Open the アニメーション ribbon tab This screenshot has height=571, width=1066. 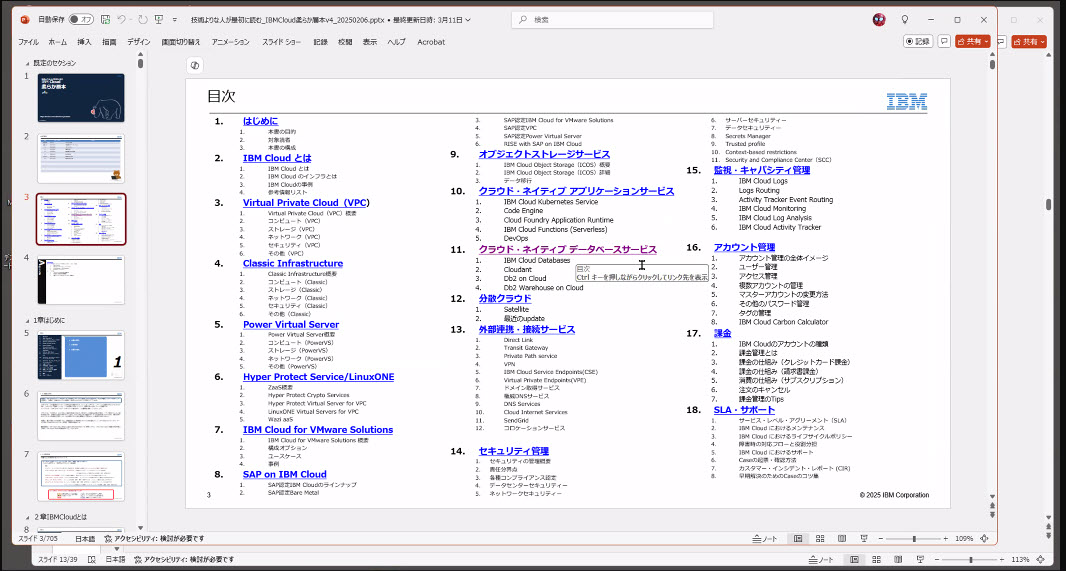pos(230,42)
